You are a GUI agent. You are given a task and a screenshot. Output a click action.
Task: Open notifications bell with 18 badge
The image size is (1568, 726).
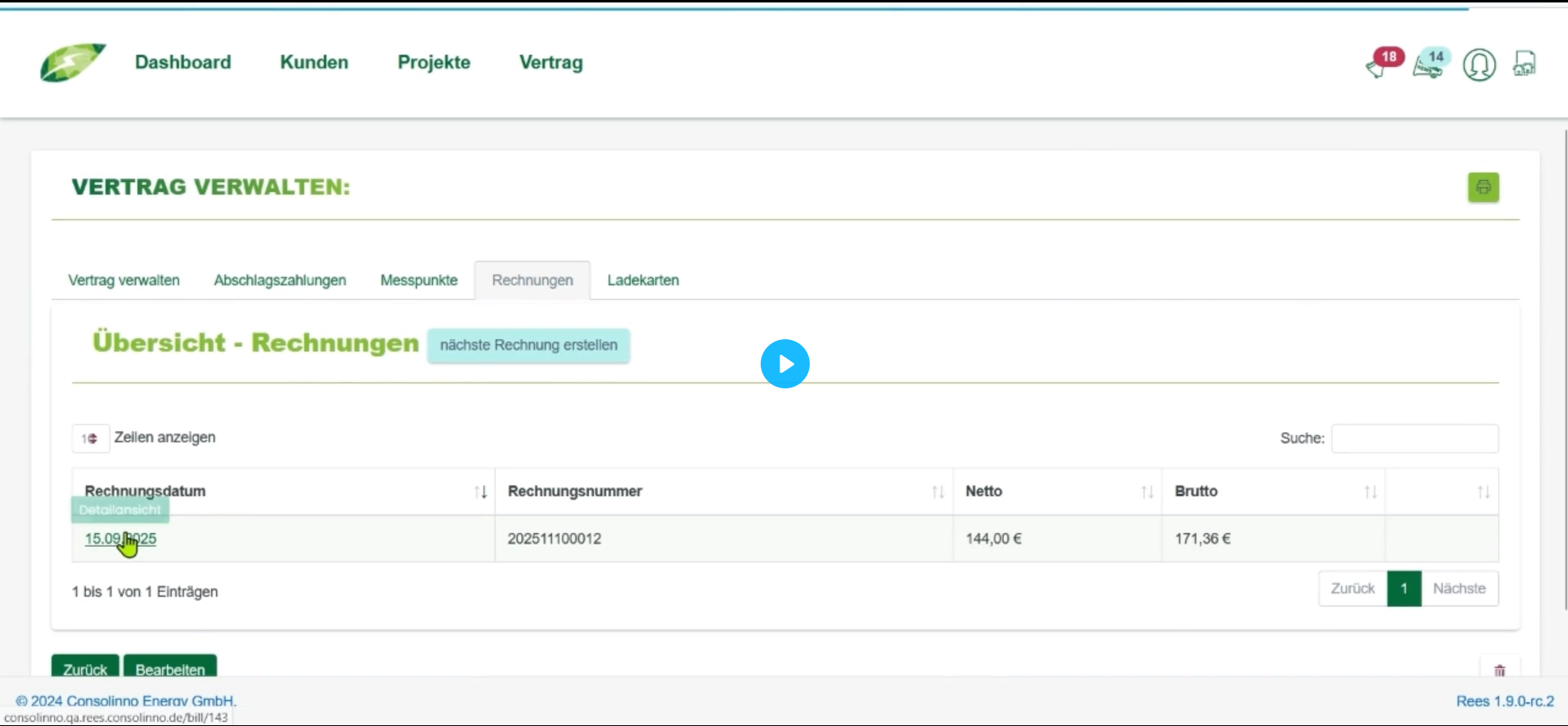click(1382, 64)
